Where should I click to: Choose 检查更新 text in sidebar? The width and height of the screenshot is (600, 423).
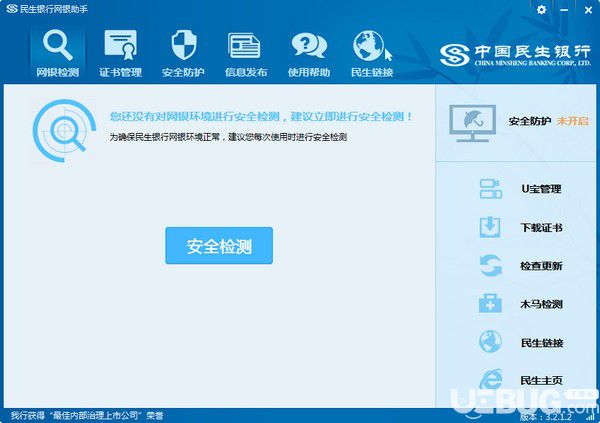(541, 266)
